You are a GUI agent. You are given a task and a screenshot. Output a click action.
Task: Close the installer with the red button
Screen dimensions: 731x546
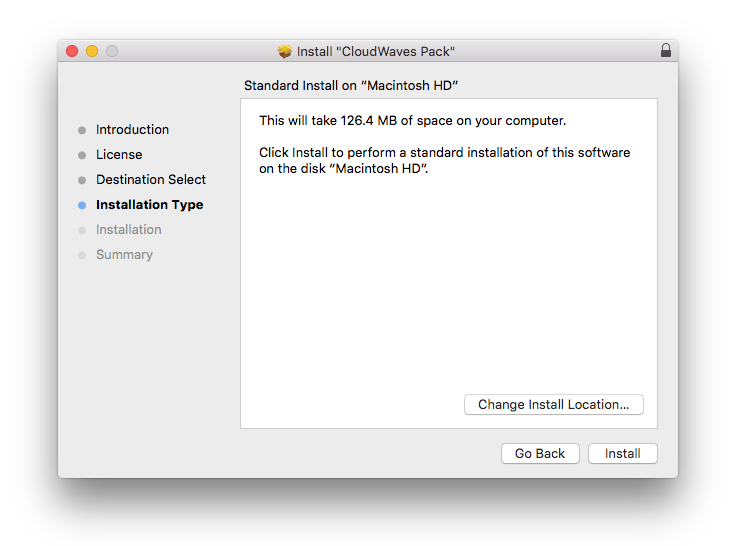click(x=72, y=51)
